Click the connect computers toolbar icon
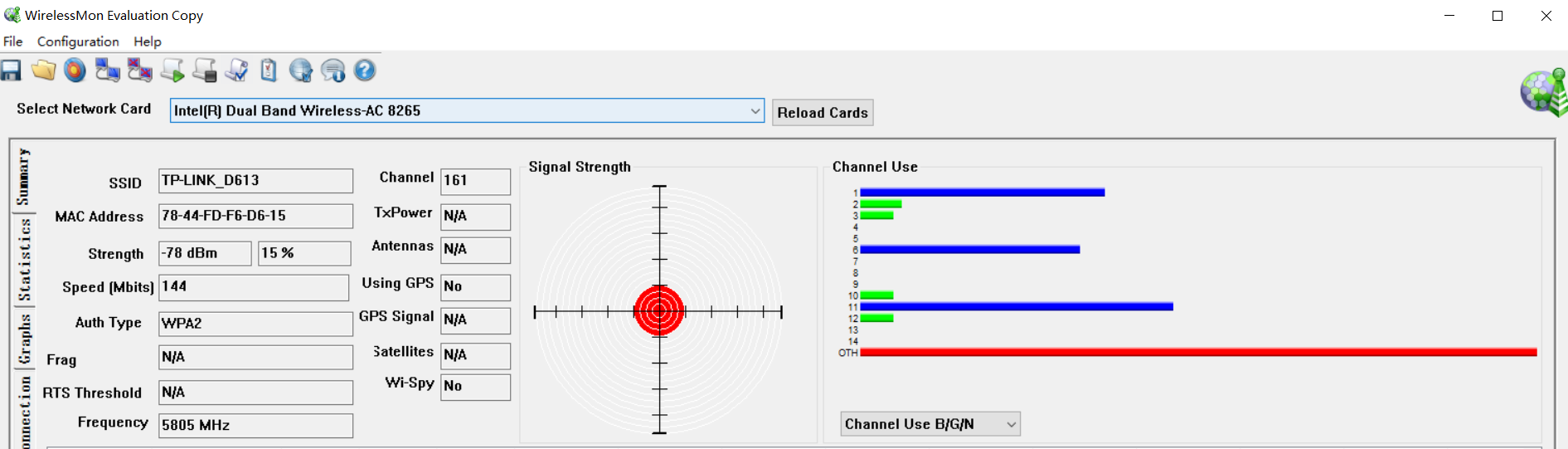 pos(107,71)
